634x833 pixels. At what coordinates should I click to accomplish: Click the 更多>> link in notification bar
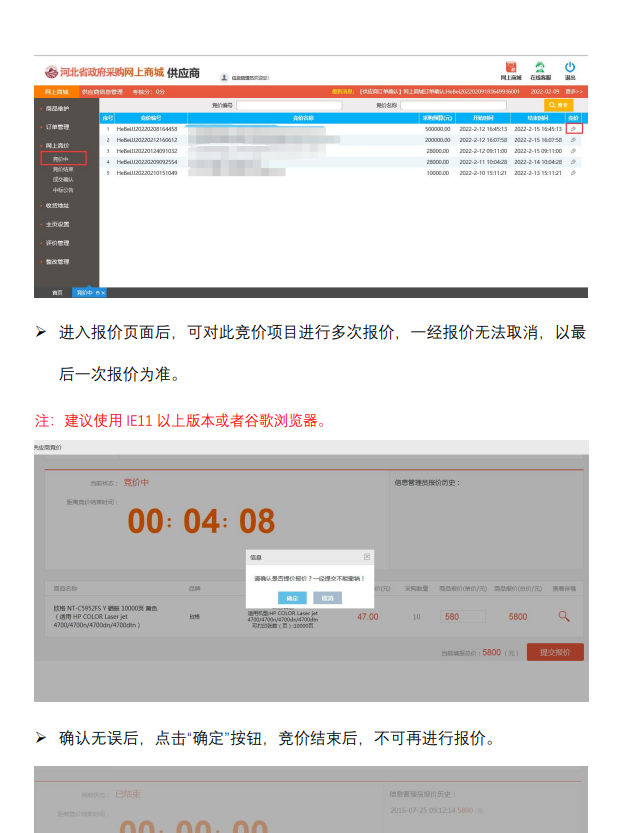pyautogui.click(x=574, y=92)
